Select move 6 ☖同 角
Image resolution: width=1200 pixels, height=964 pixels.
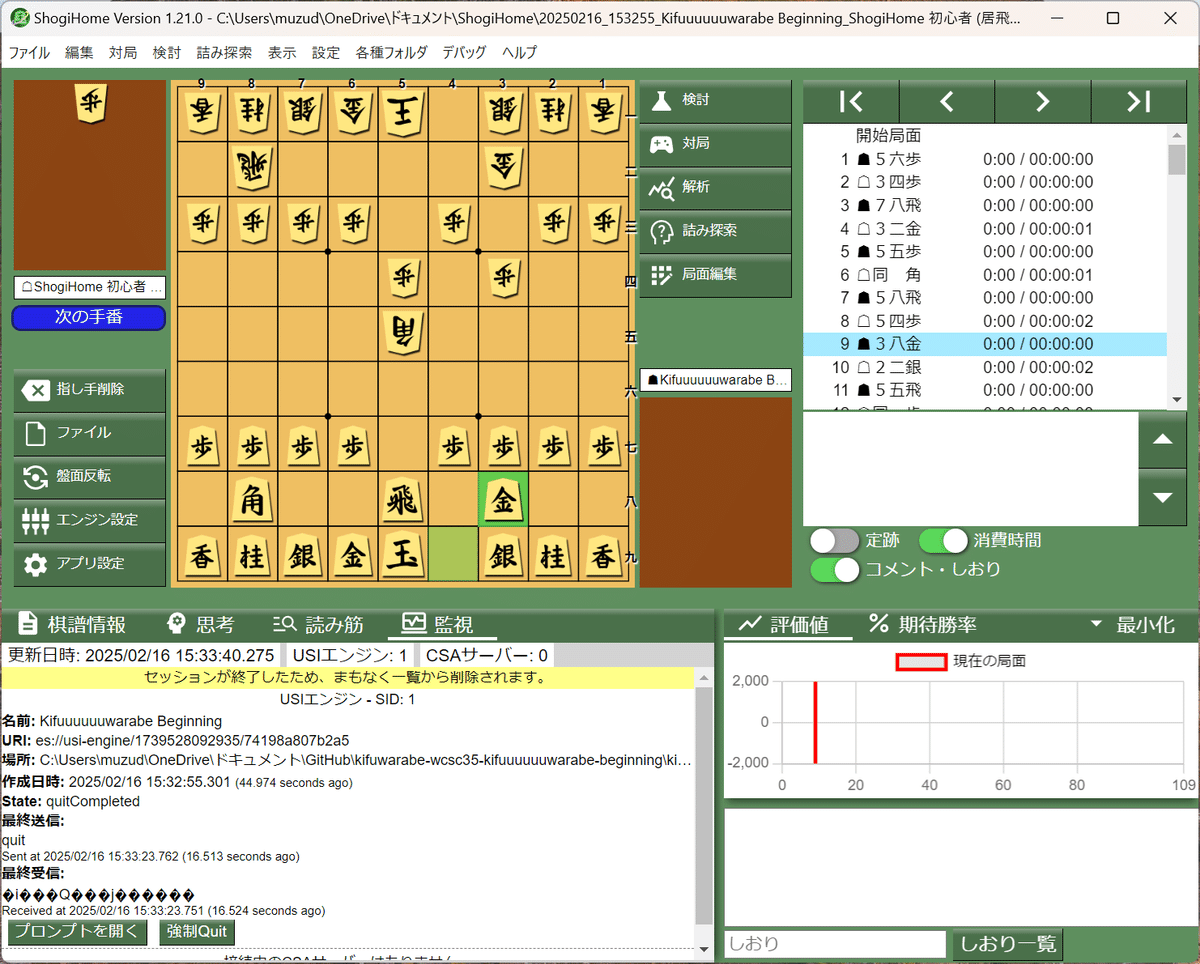pos(986,275)
